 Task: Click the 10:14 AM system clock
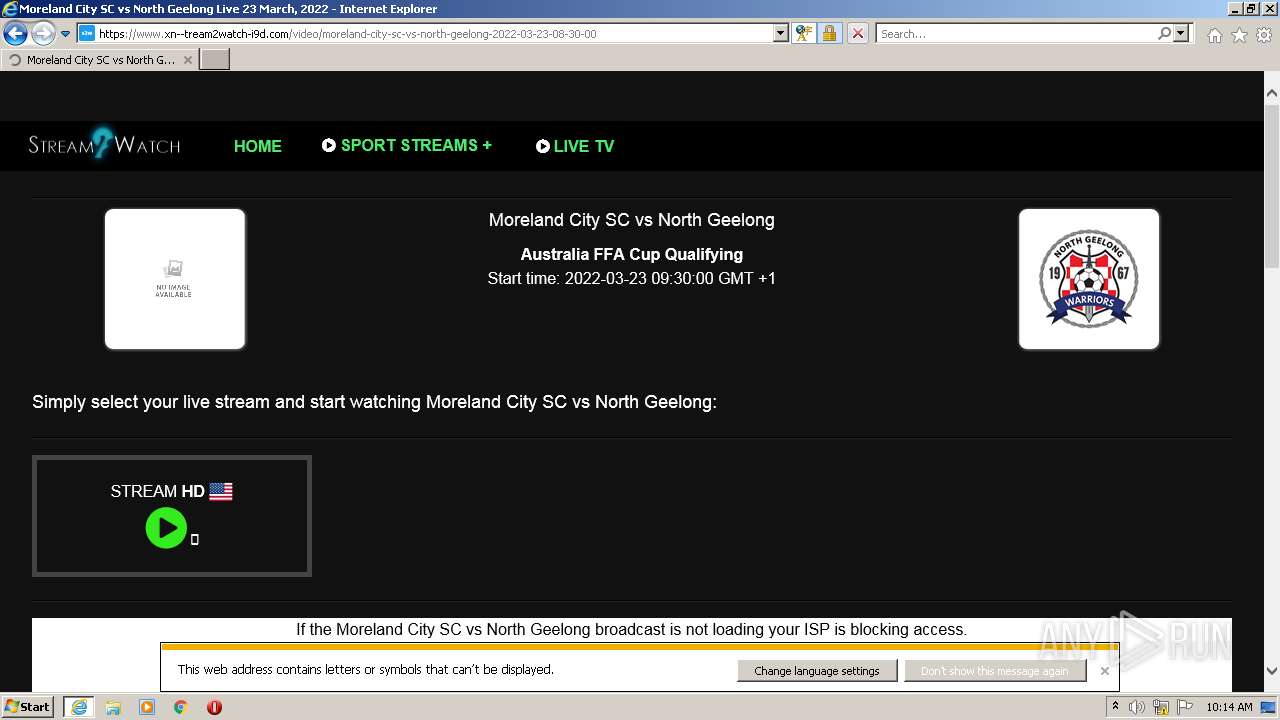point(1229,707)
